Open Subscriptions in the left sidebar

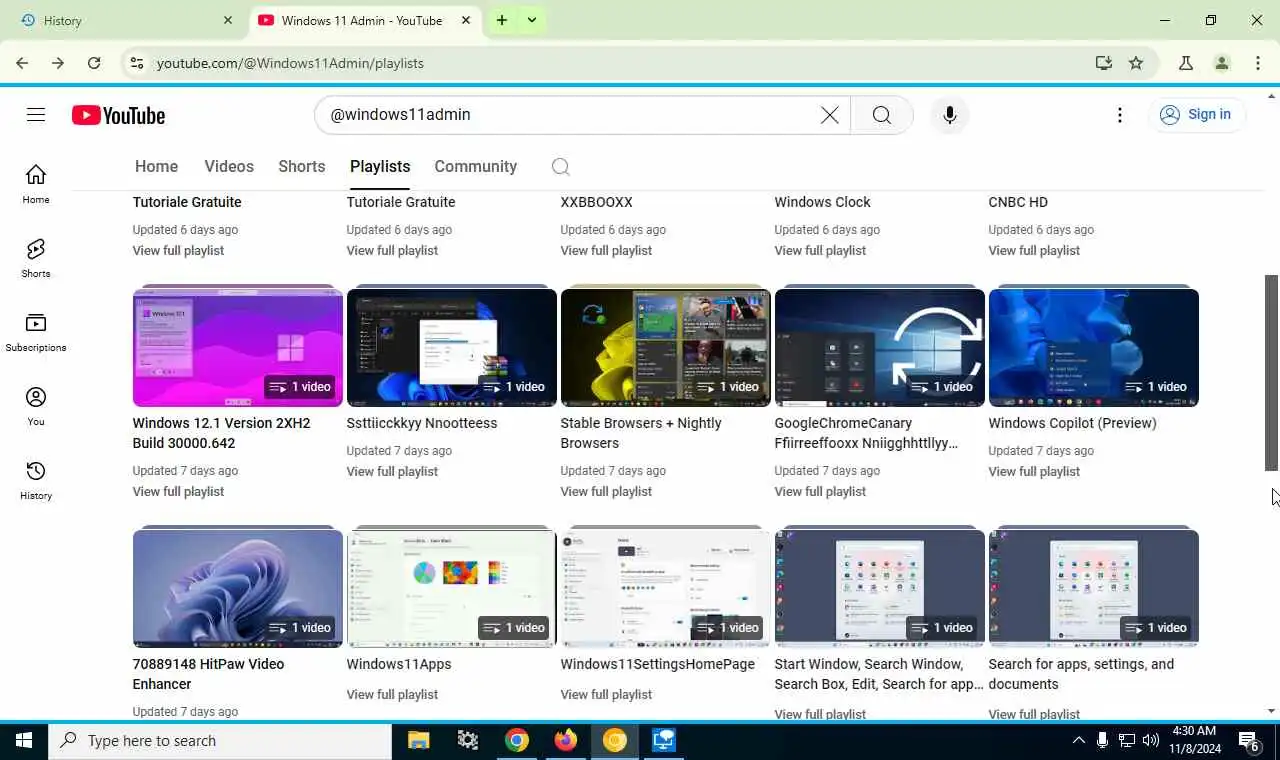coord(36,332)
